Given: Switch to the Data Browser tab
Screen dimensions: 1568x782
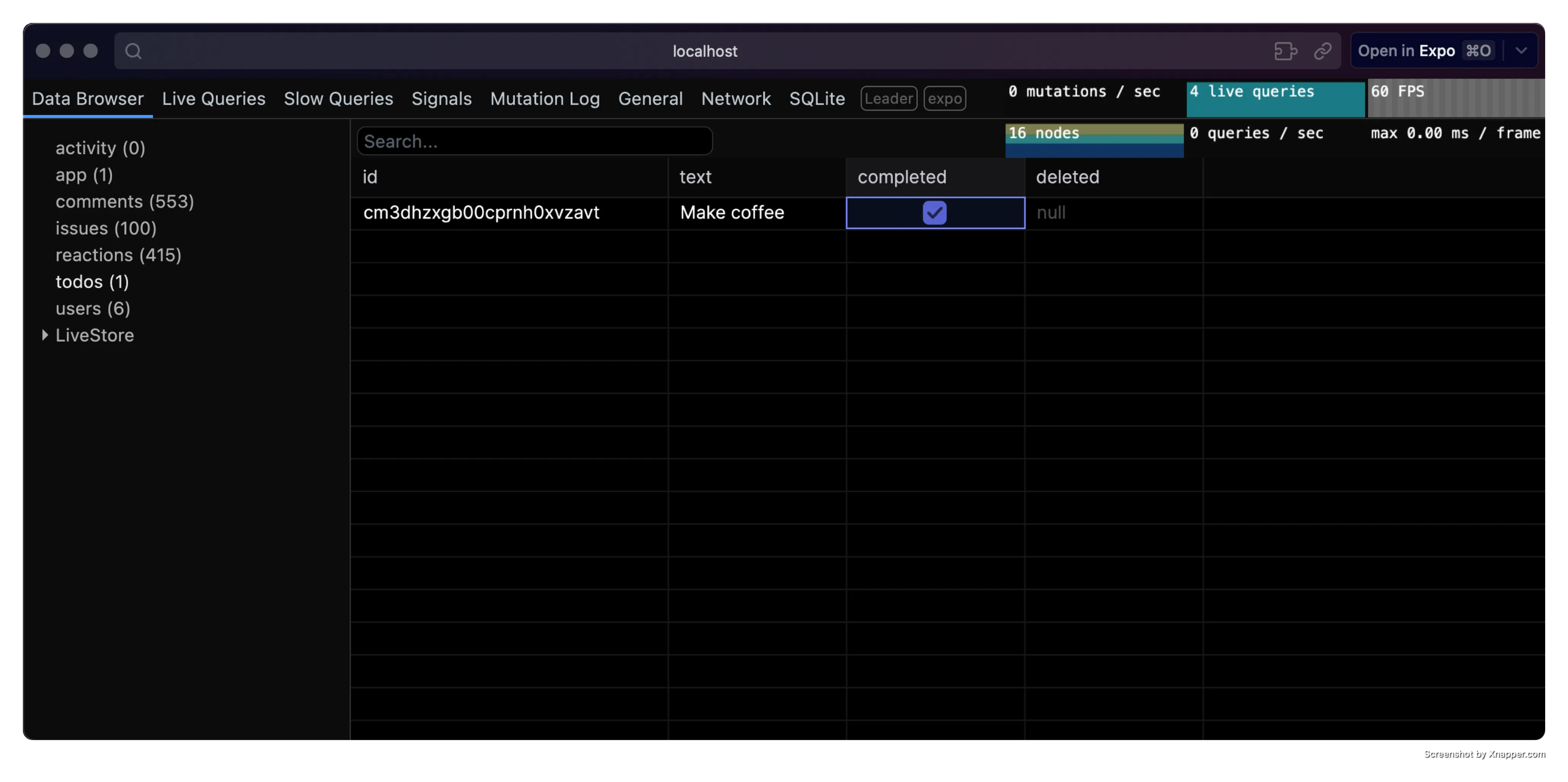Looking at the screenshot, I should click(88, 99).
